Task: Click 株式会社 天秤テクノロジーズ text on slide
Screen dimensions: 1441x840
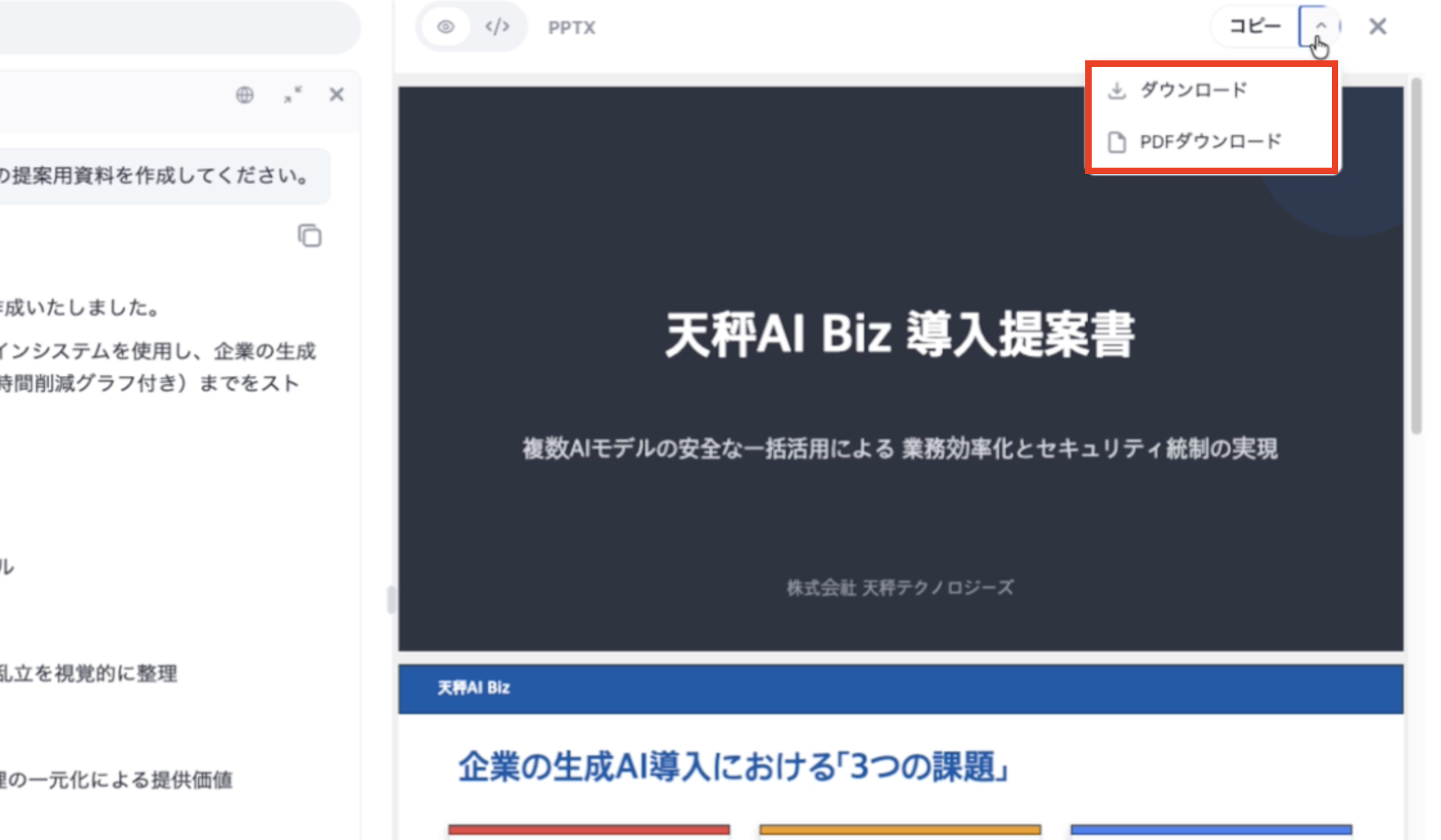Action: [x=900, y=587]
